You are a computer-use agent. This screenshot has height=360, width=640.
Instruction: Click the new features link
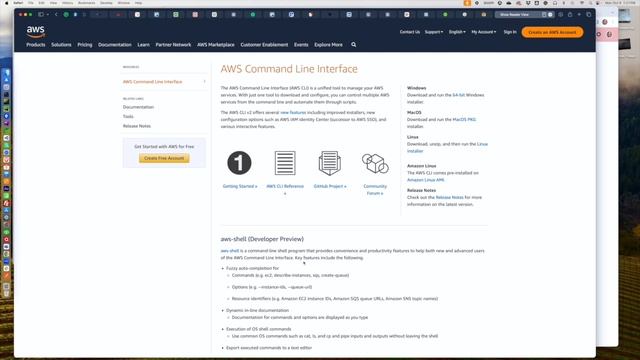coord(293,113)
